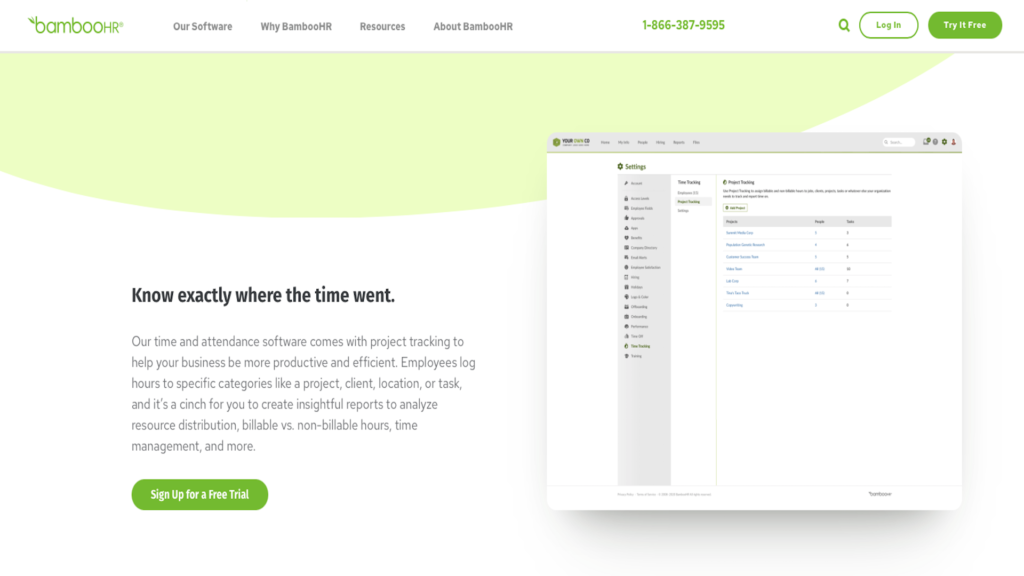Open the Logo & Color settings icon
Viewport: 1024px width, 576px height.
tap(626, 297)
